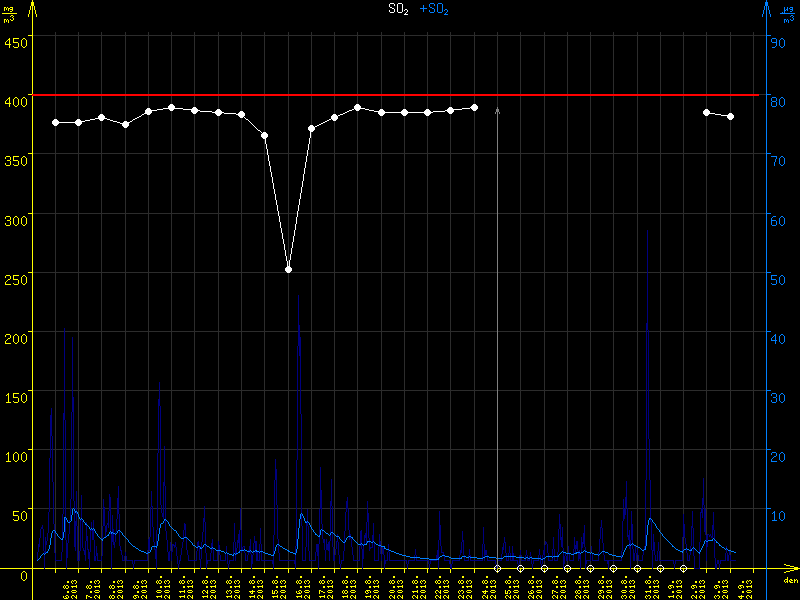Click the 90 label on the right axis
Screen dimensions: 800x600
pyautogui.click(x=776, y=42)
